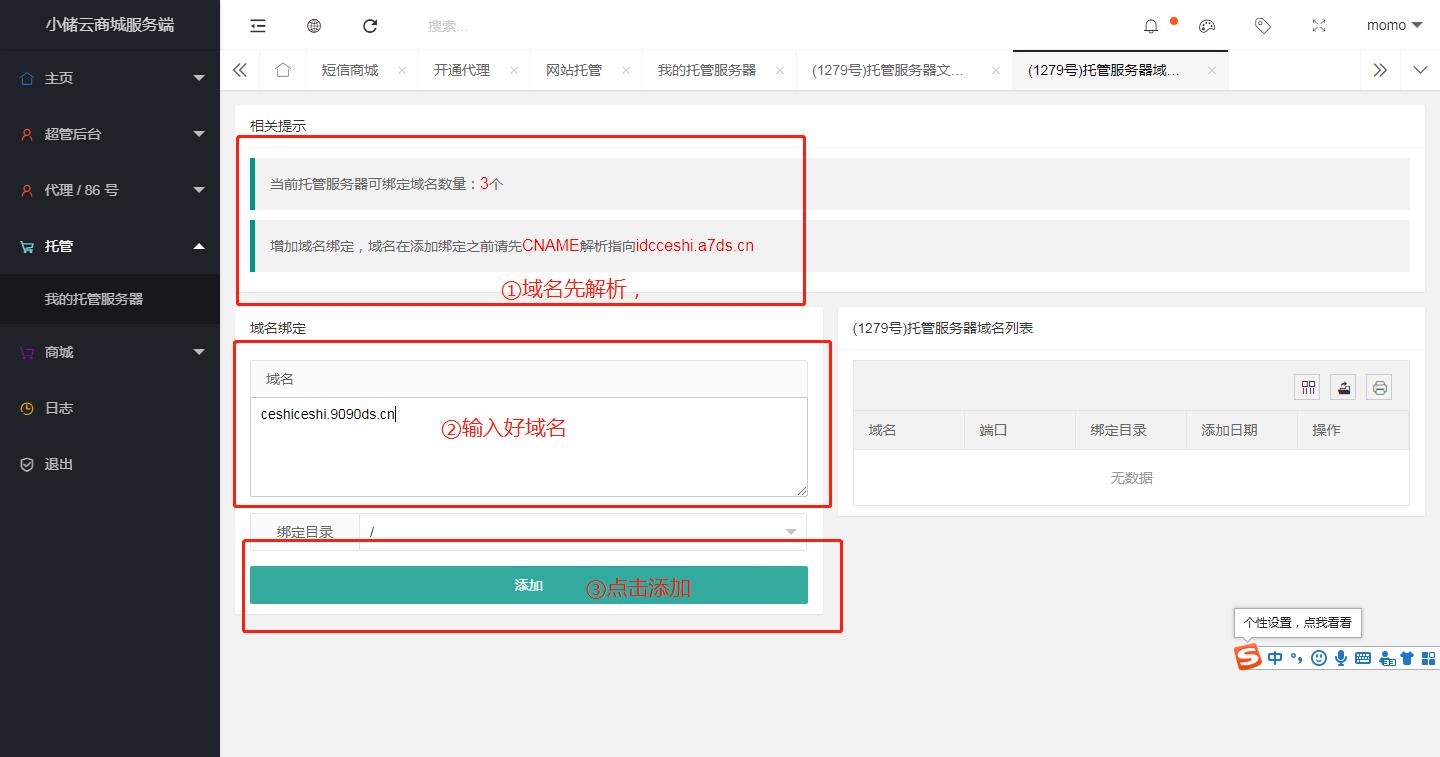Image resolution: width=1440 pixels, height=757 pixels.
Task: Click the IME skin shirt icon
Action: point(1407,658)
